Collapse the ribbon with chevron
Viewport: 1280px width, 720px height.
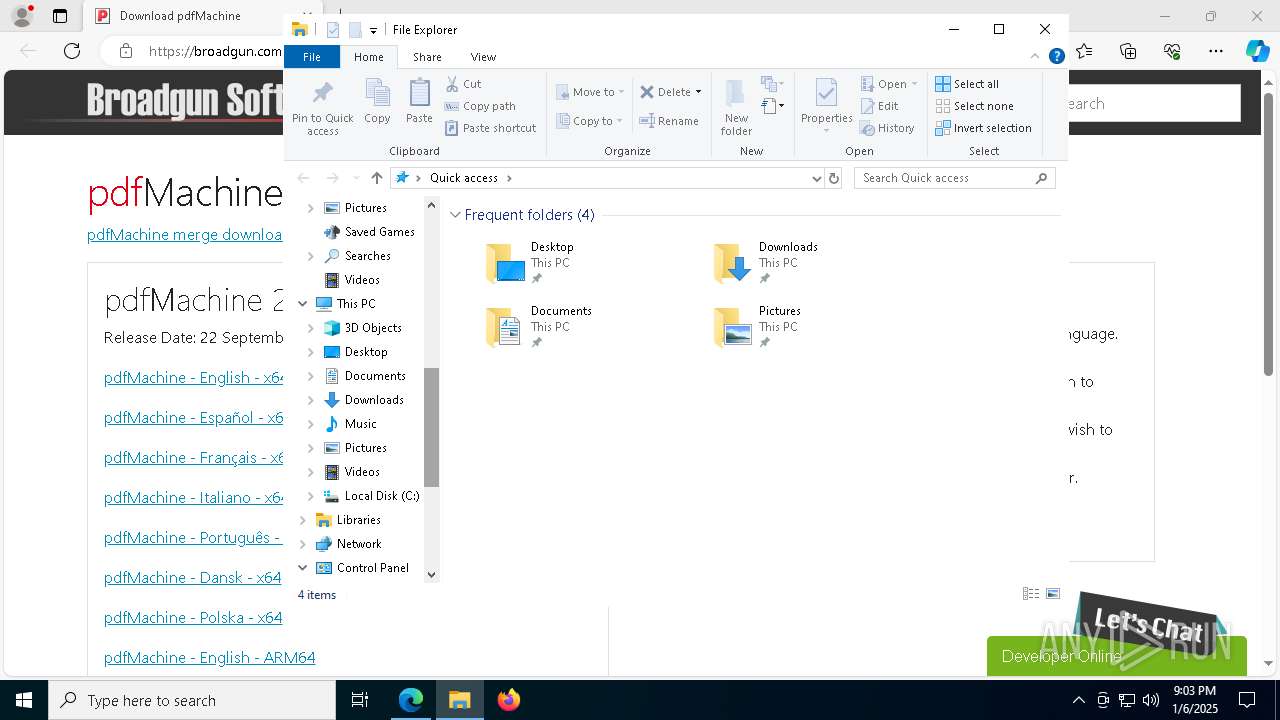1035,57
